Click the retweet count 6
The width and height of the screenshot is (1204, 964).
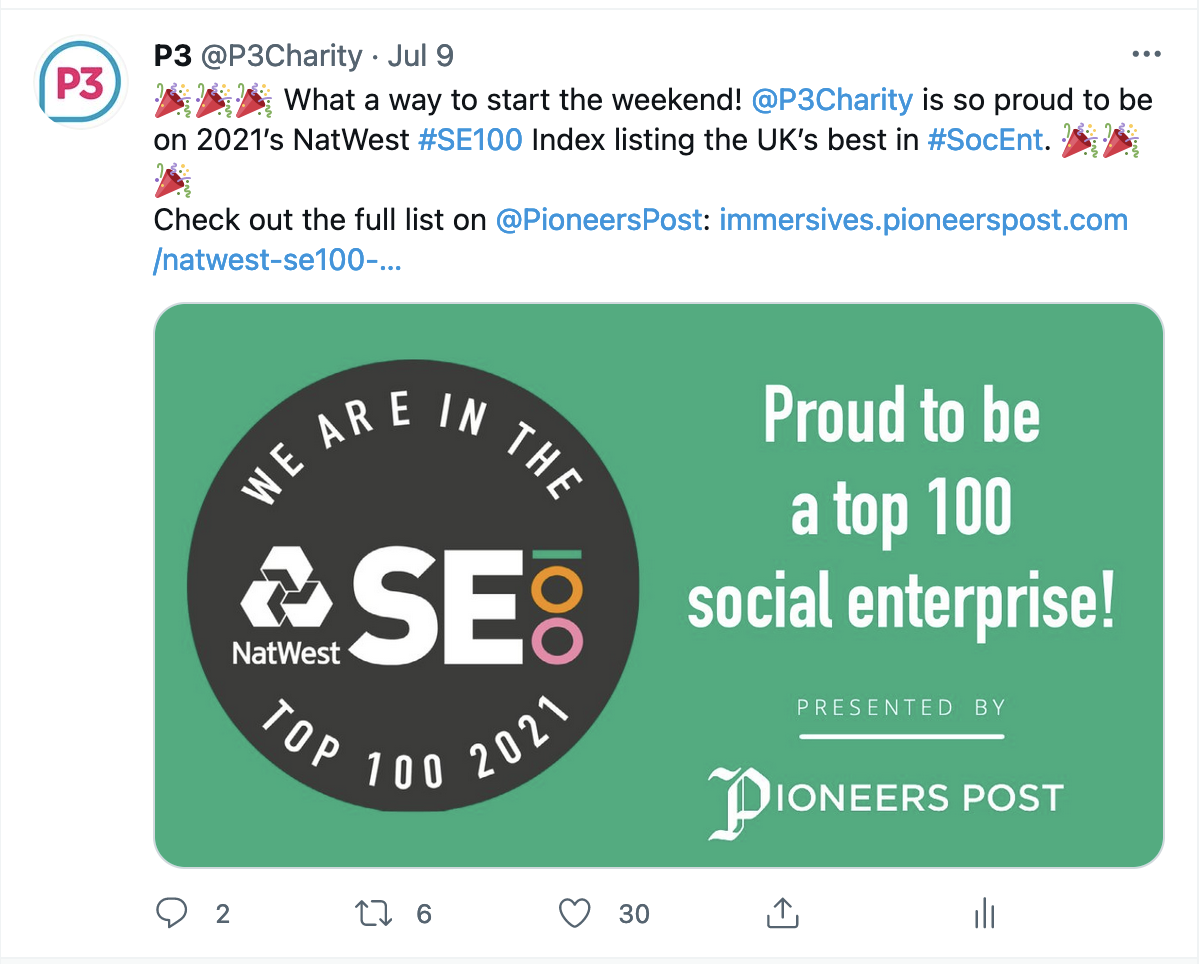[424, 913]
